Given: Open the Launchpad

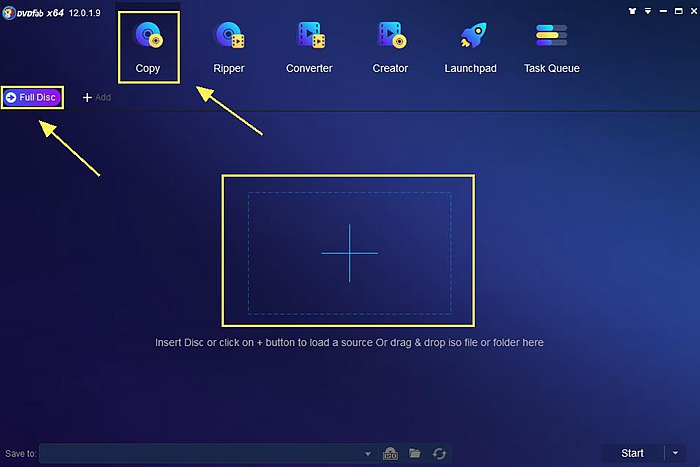Looking at the screenshot, I should pyautogui.click(x=471, y=47).
